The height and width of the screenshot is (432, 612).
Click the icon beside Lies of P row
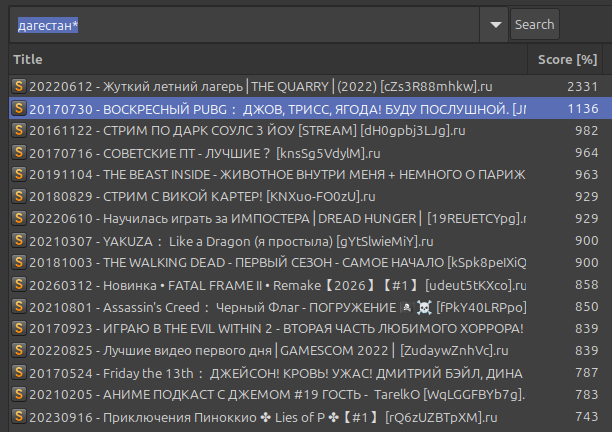tap(19, 417)
